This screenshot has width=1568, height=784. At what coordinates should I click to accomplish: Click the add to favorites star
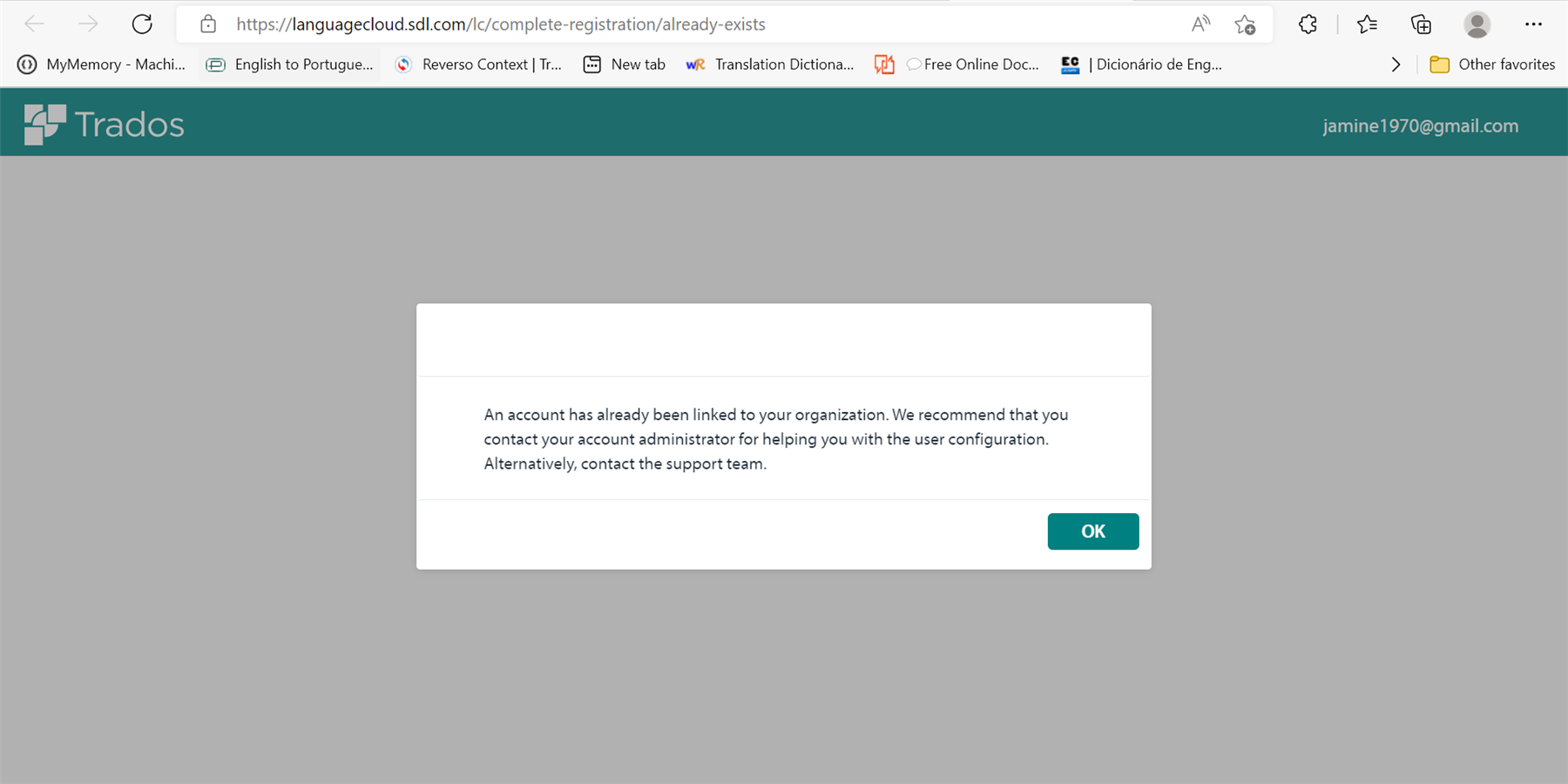[1245, 24]
